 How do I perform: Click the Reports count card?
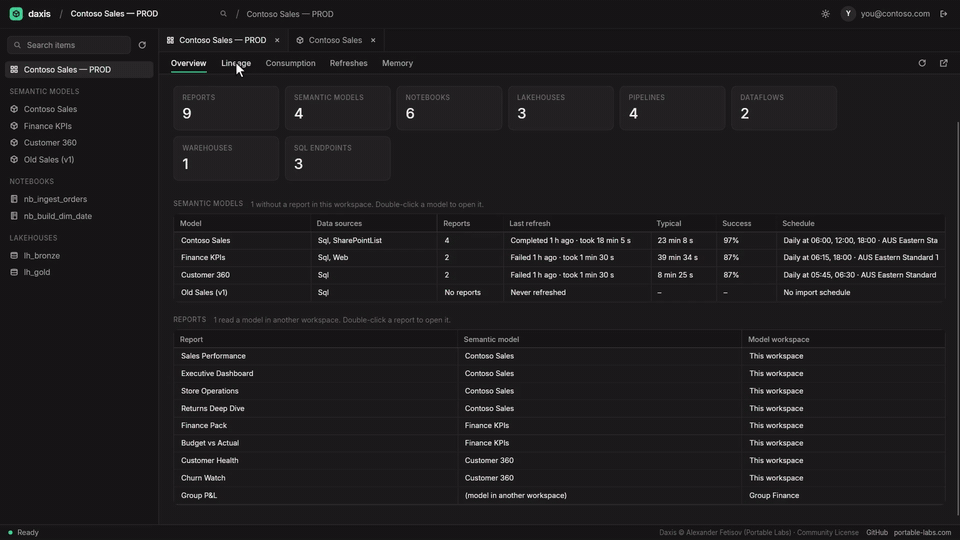tap(226, 108)
